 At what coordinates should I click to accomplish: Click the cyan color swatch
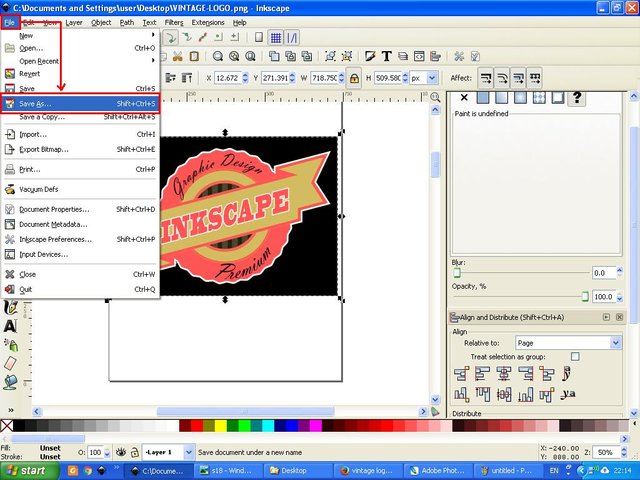pyautogui.click(x=268, y=426)
